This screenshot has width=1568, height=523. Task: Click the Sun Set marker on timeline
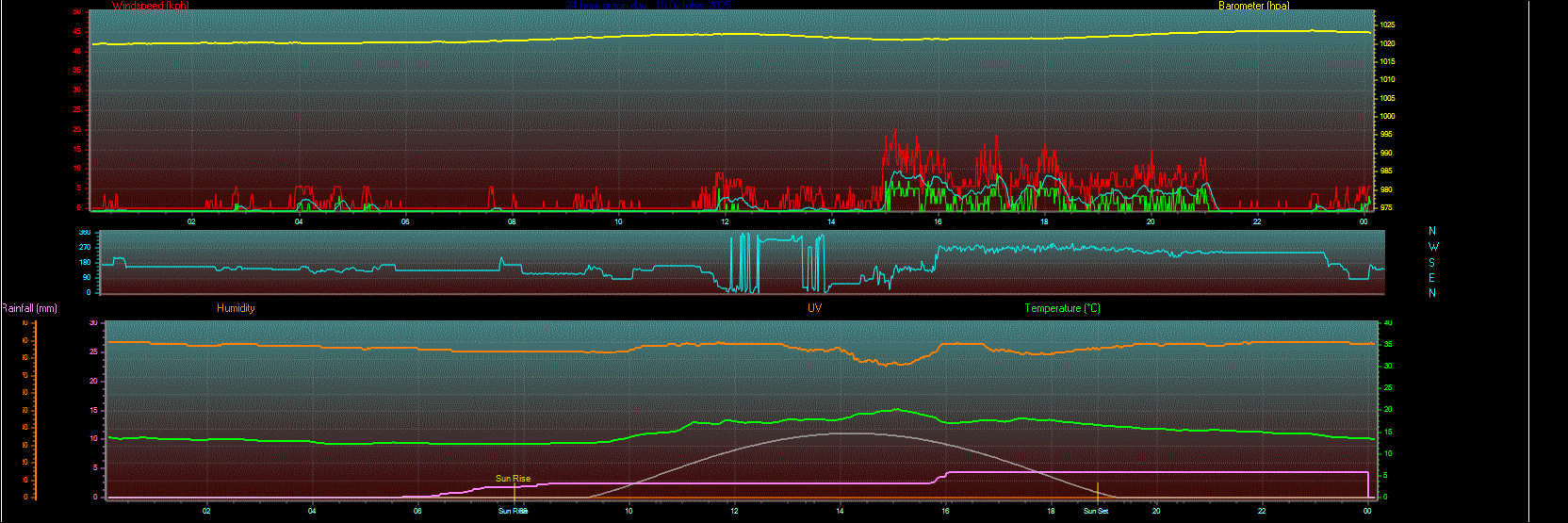pos(1095,511)
